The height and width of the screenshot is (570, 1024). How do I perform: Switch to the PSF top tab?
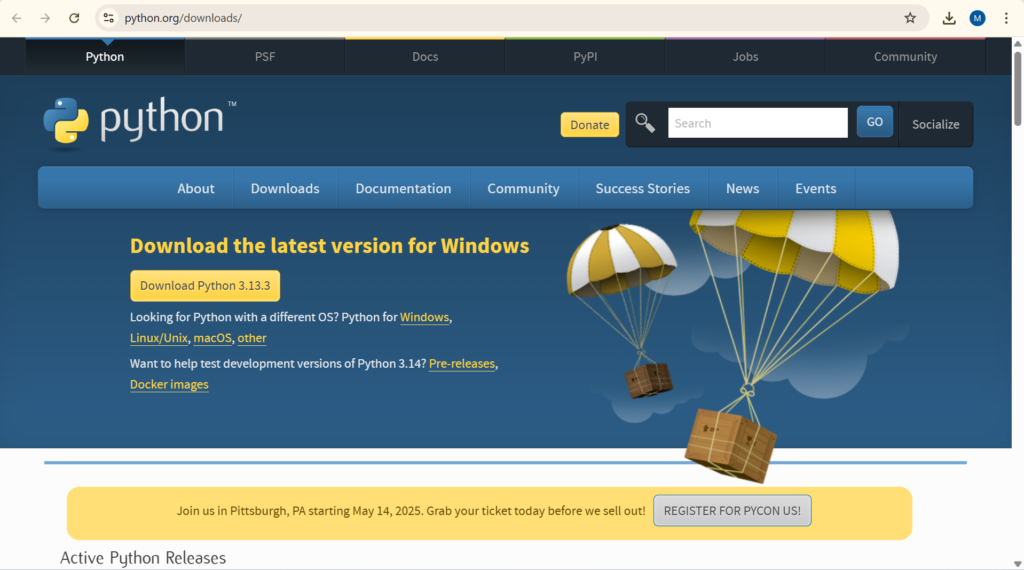pos(264,57)
